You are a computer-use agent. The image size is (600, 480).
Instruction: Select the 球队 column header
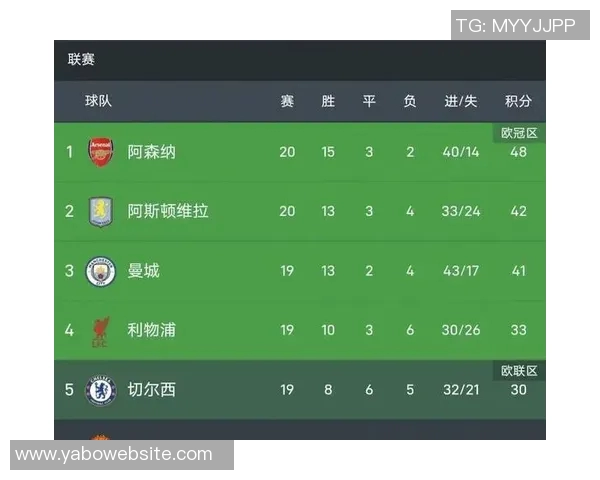click(x=98, y=101)
